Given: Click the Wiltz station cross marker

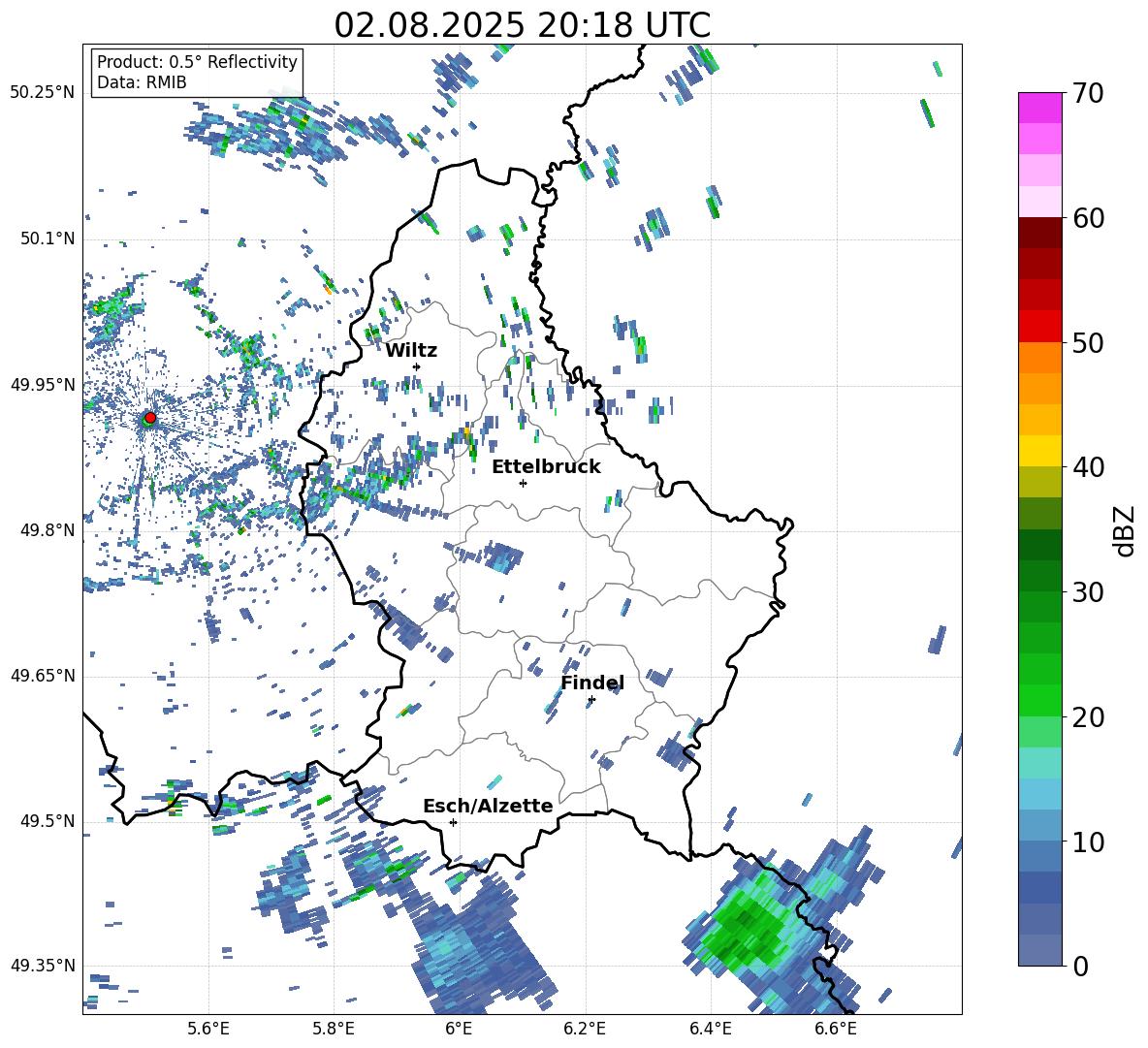Looking at the screenshot, I should [417, 366].
